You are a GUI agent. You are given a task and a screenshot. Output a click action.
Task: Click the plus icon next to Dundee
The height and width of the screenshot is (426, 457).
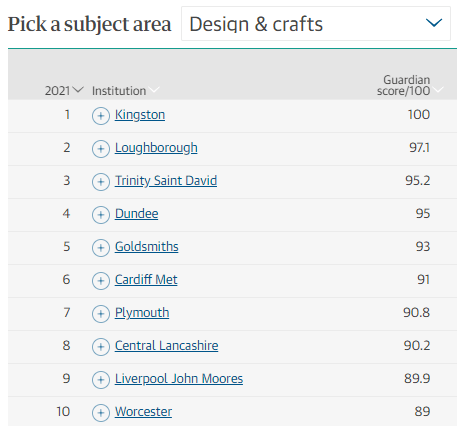point(101,215)
